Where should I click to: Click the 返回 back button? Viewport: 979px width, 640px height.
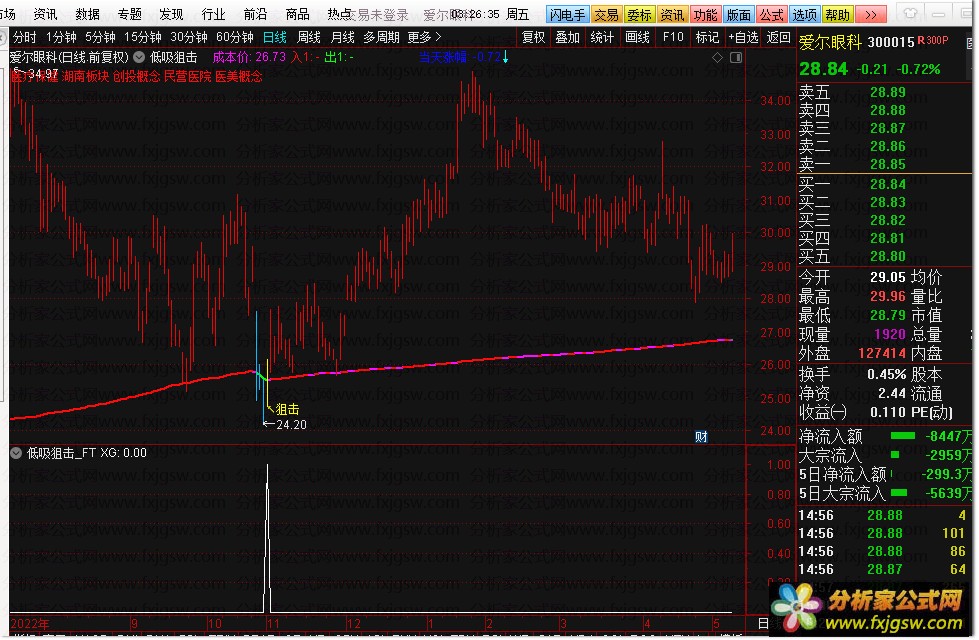pos(779,37)
